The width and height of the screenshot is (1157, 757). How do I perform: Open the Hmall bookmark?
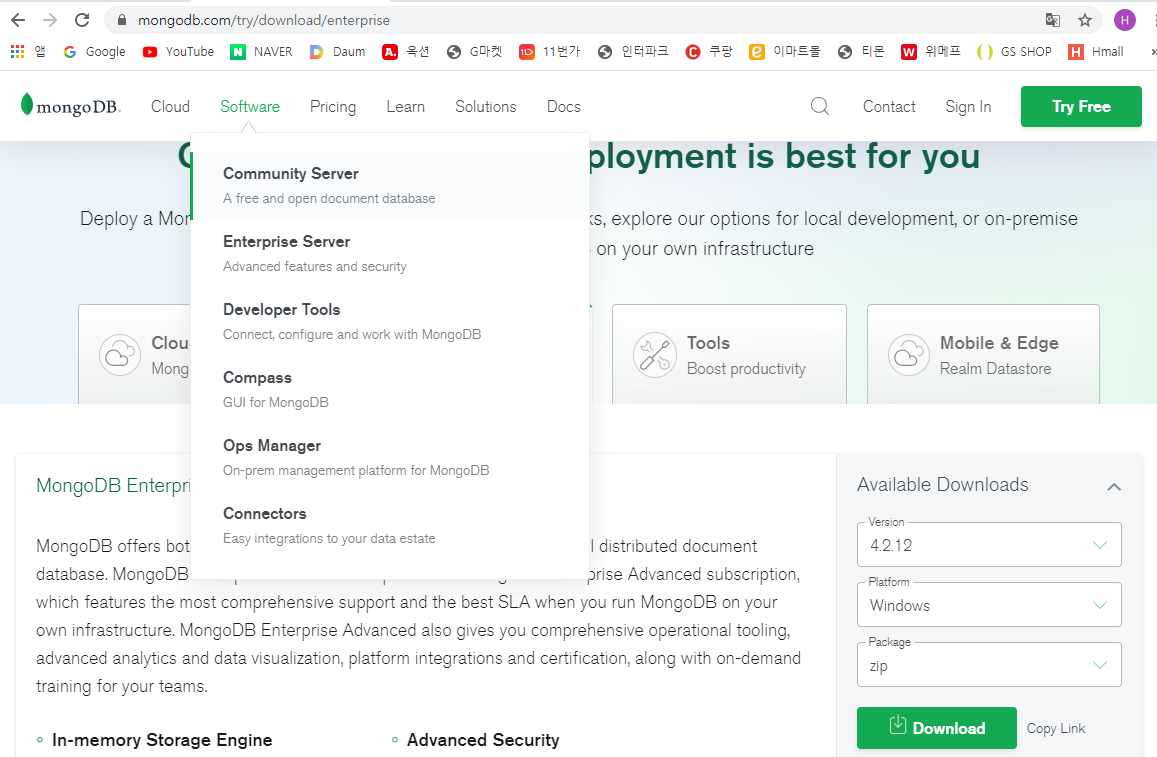click(x=1096, y=52)
